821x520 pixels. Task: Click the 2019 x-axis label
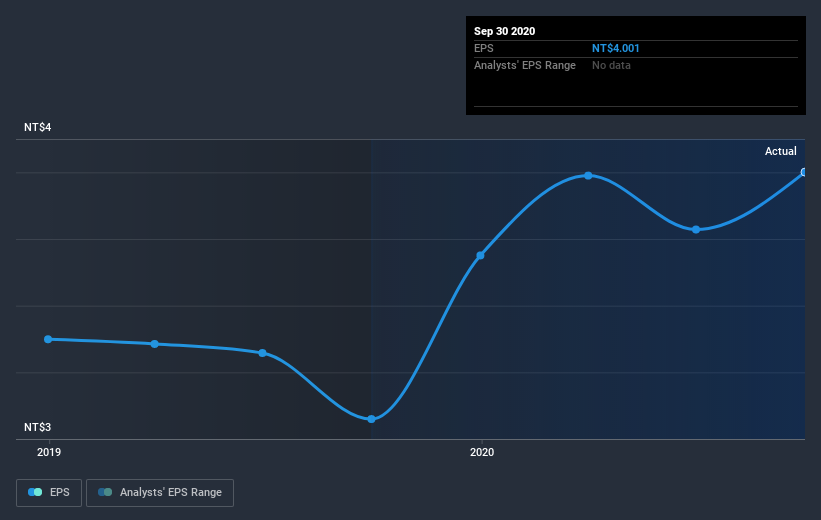coord(49,452)
